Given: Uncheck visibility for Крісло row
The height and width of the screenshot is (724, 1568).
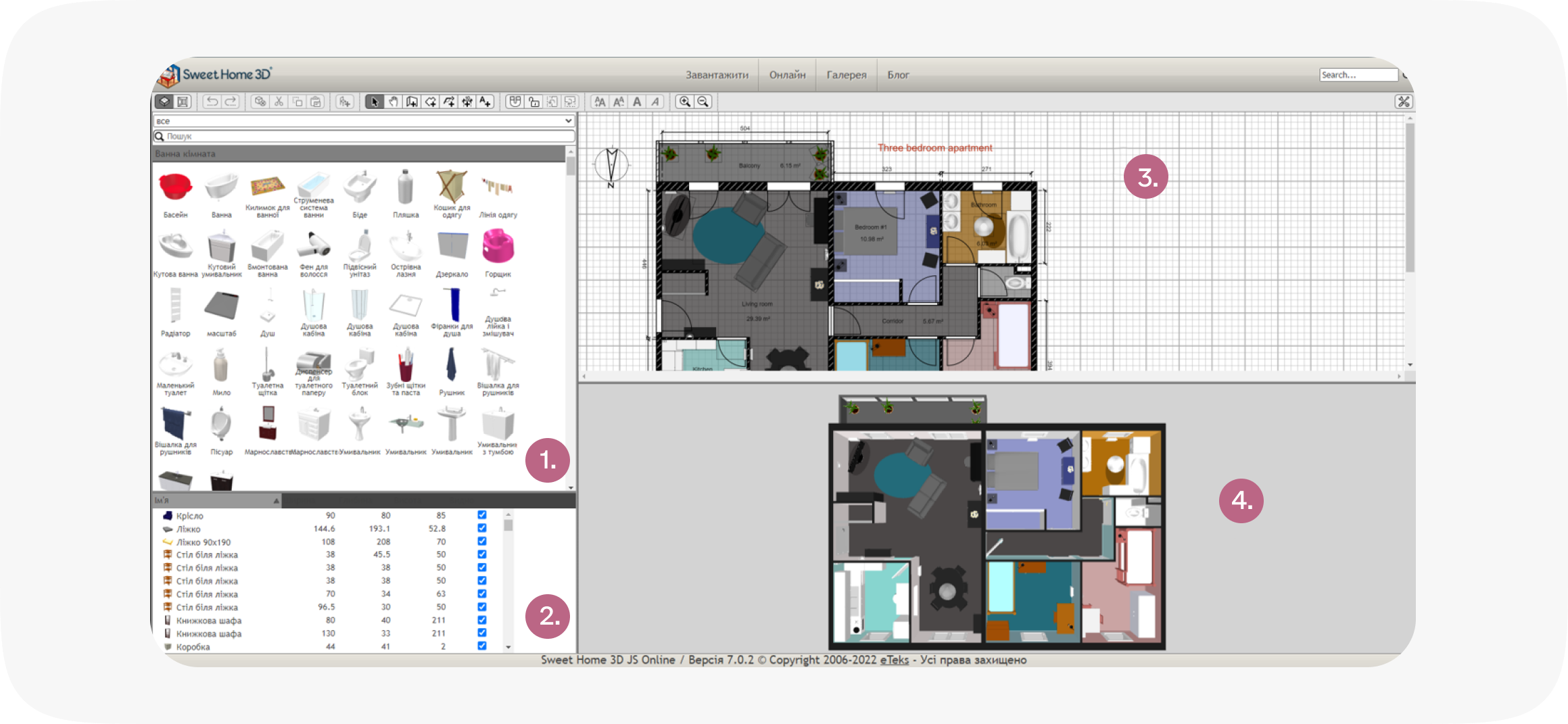Looking at the screenshot, I should (x=482, y=515).
